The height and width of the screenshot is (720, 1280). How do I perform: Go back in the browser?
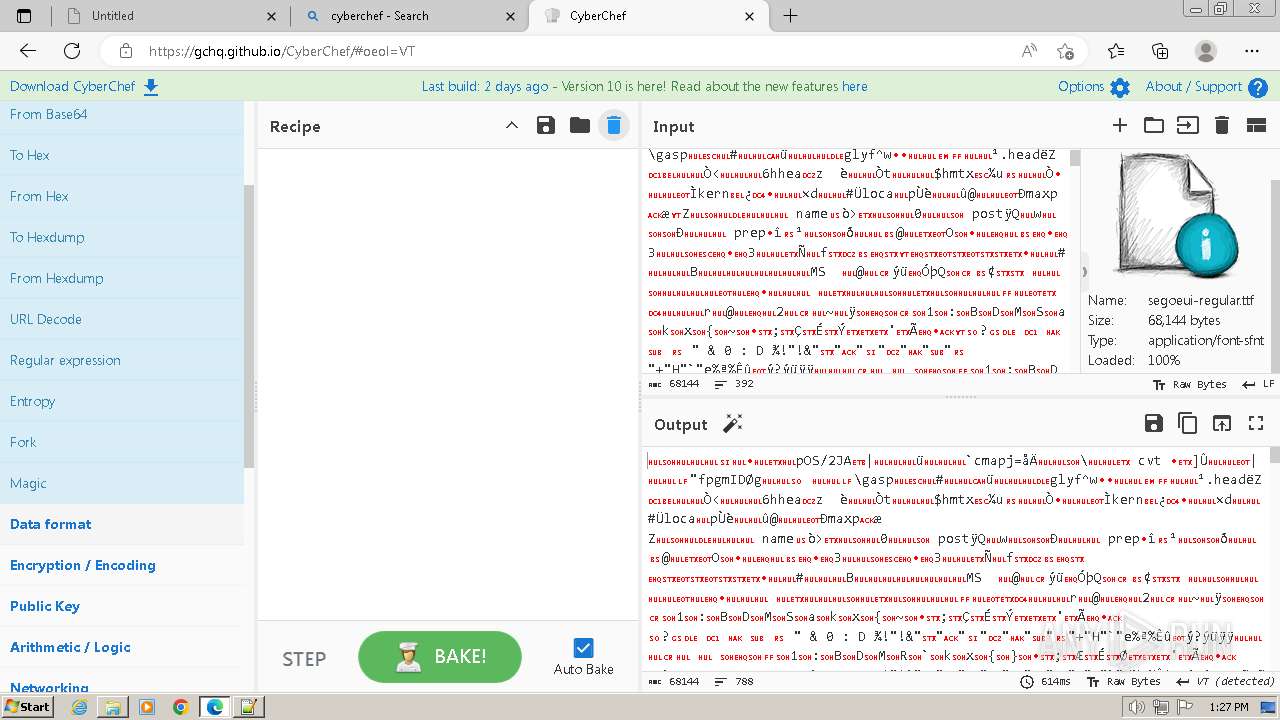pyautogui.click(x=28, y=51)
